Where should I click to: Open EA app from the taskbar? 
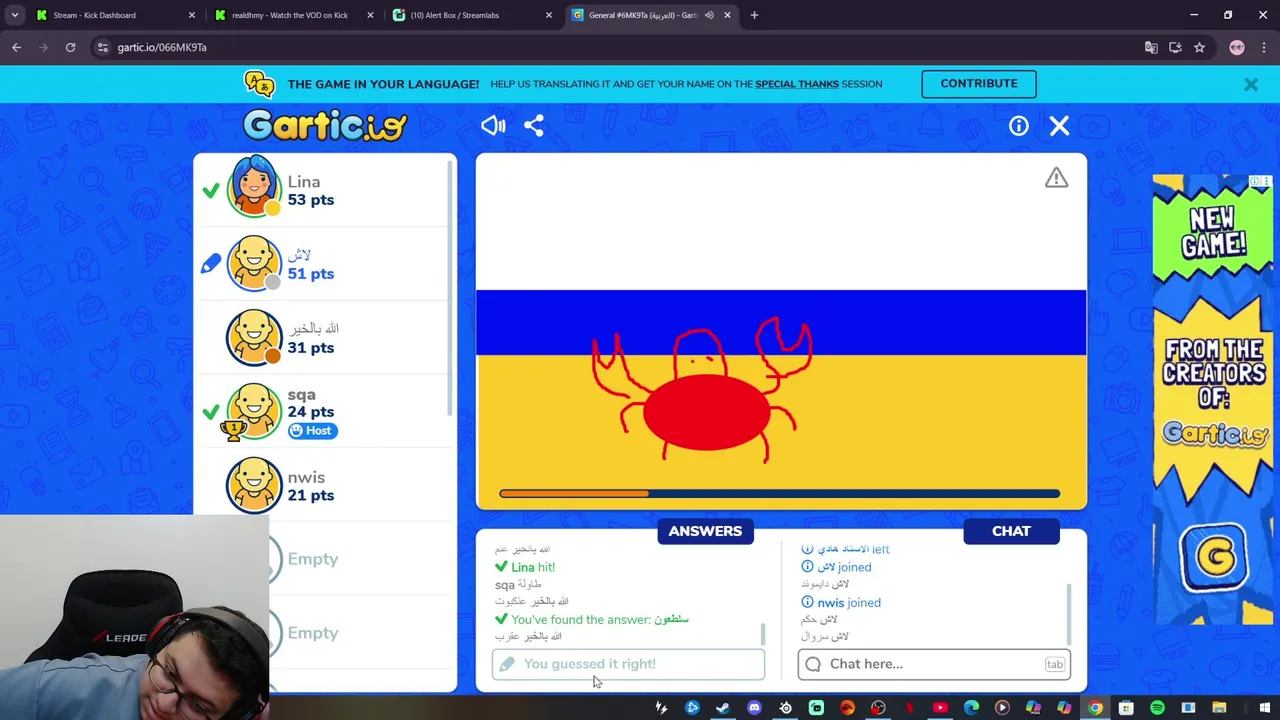(847, 708)
